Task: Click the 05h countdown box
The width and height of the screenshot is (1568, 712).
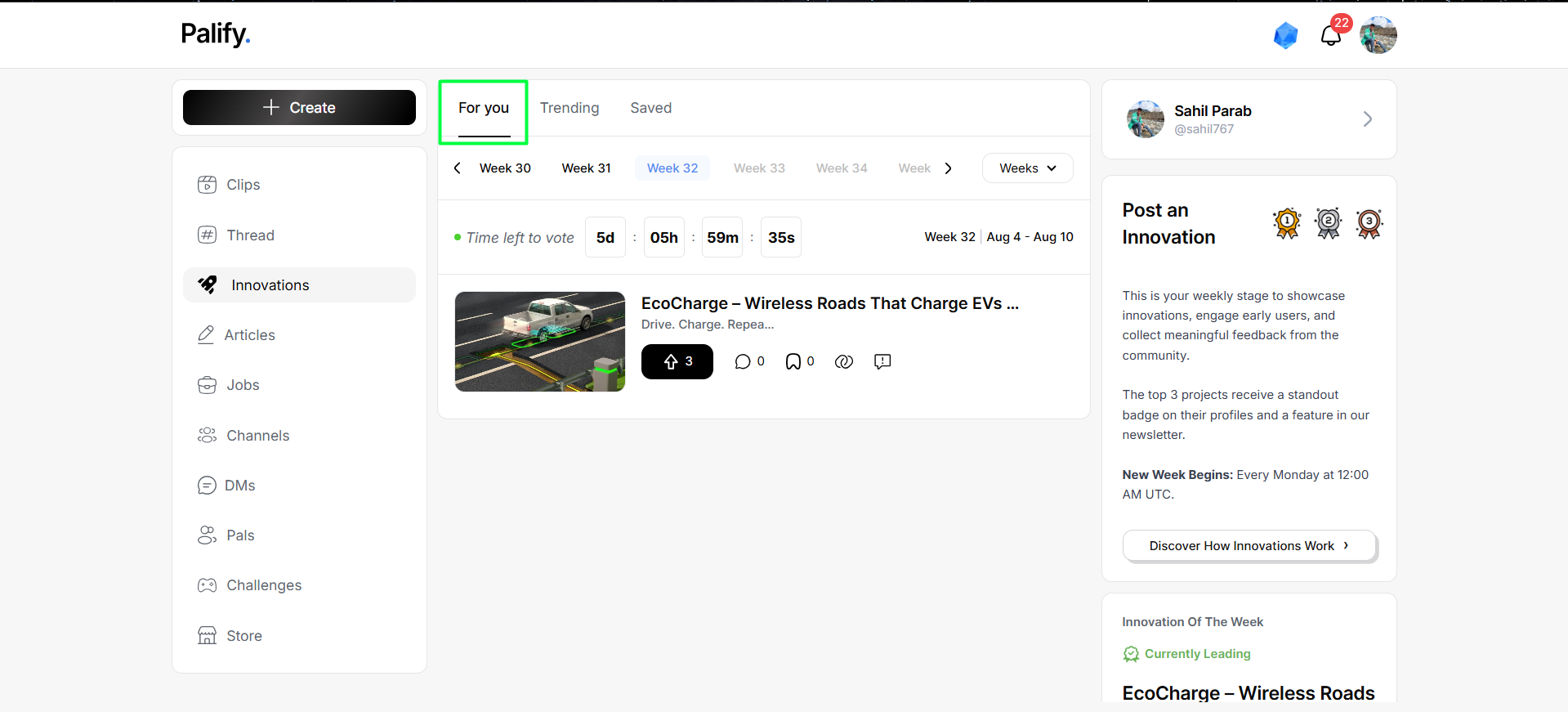Action: [x=664, y=237]
